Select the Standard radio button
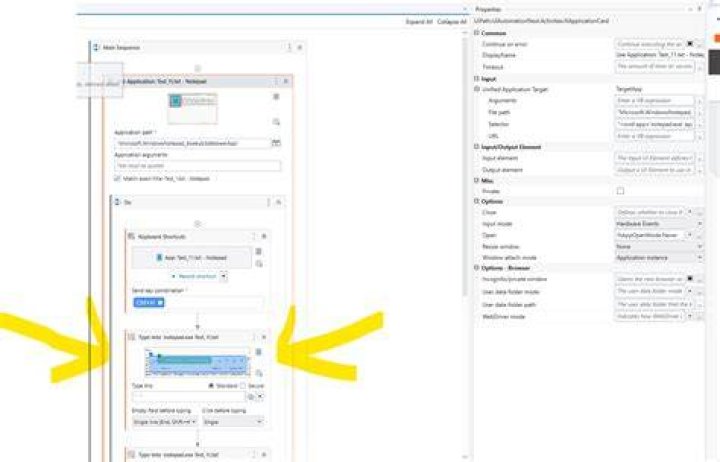The width and height of the screenshot is (720, 462). (x=211, y=386)
